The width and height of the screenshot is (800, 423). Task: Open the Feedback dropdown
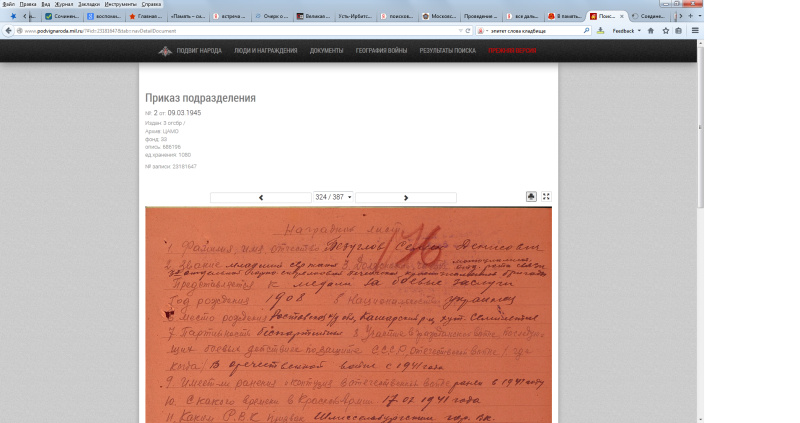(627, 31)
